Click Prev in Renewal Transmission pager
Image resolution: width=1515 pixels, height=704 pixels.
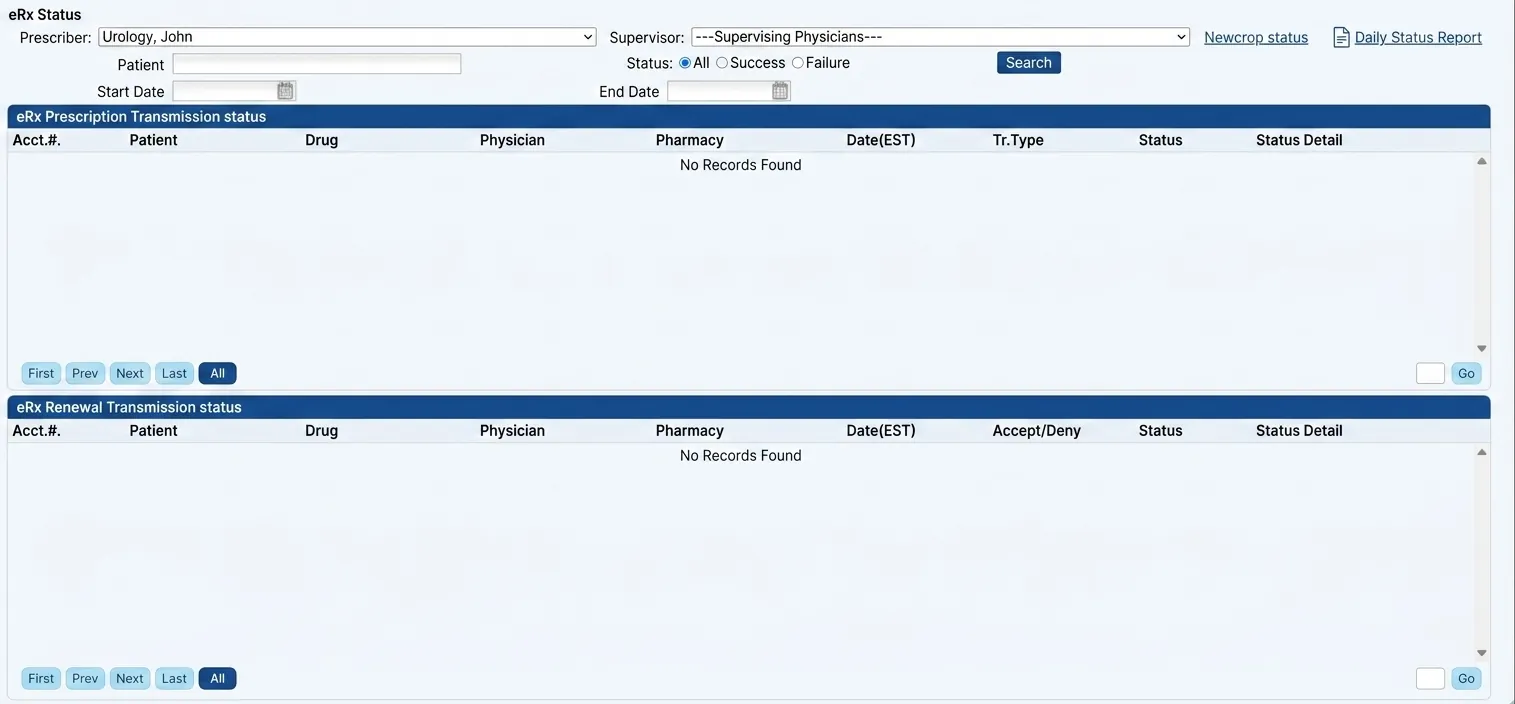[85, 678]
